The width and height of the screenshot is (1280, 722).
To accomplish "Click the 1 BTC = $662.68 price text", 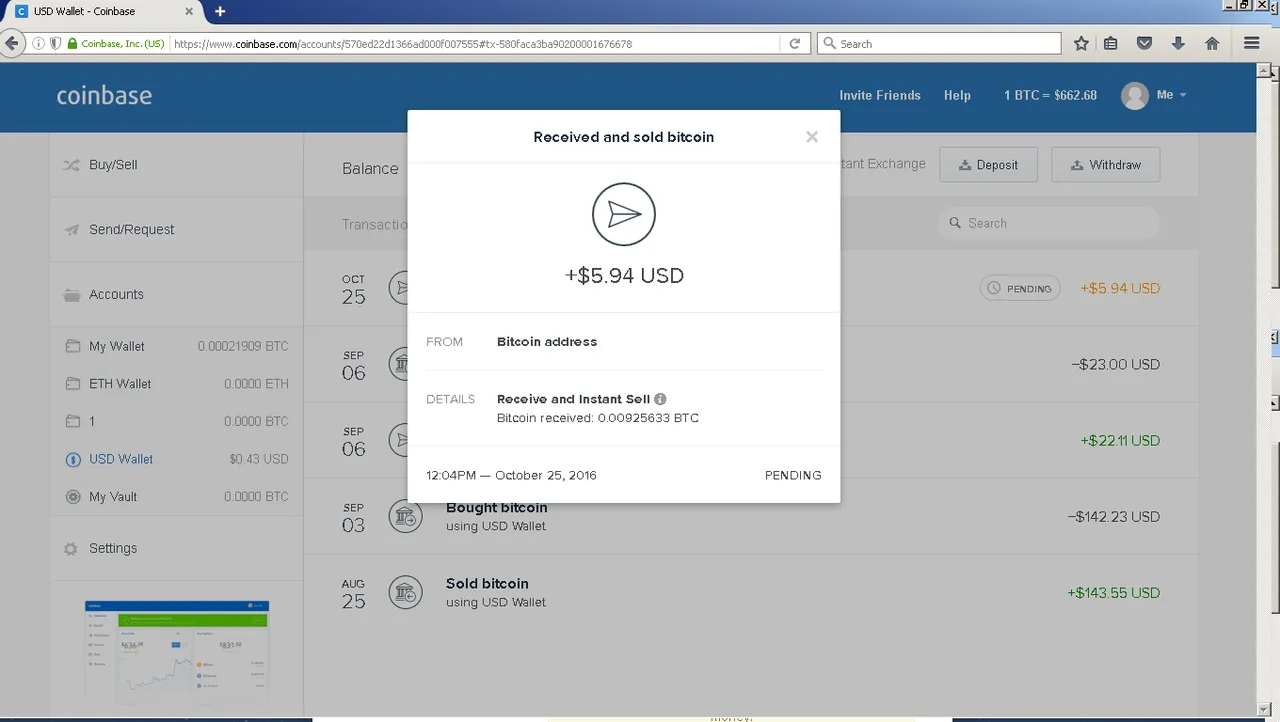I will [1050, 95].
